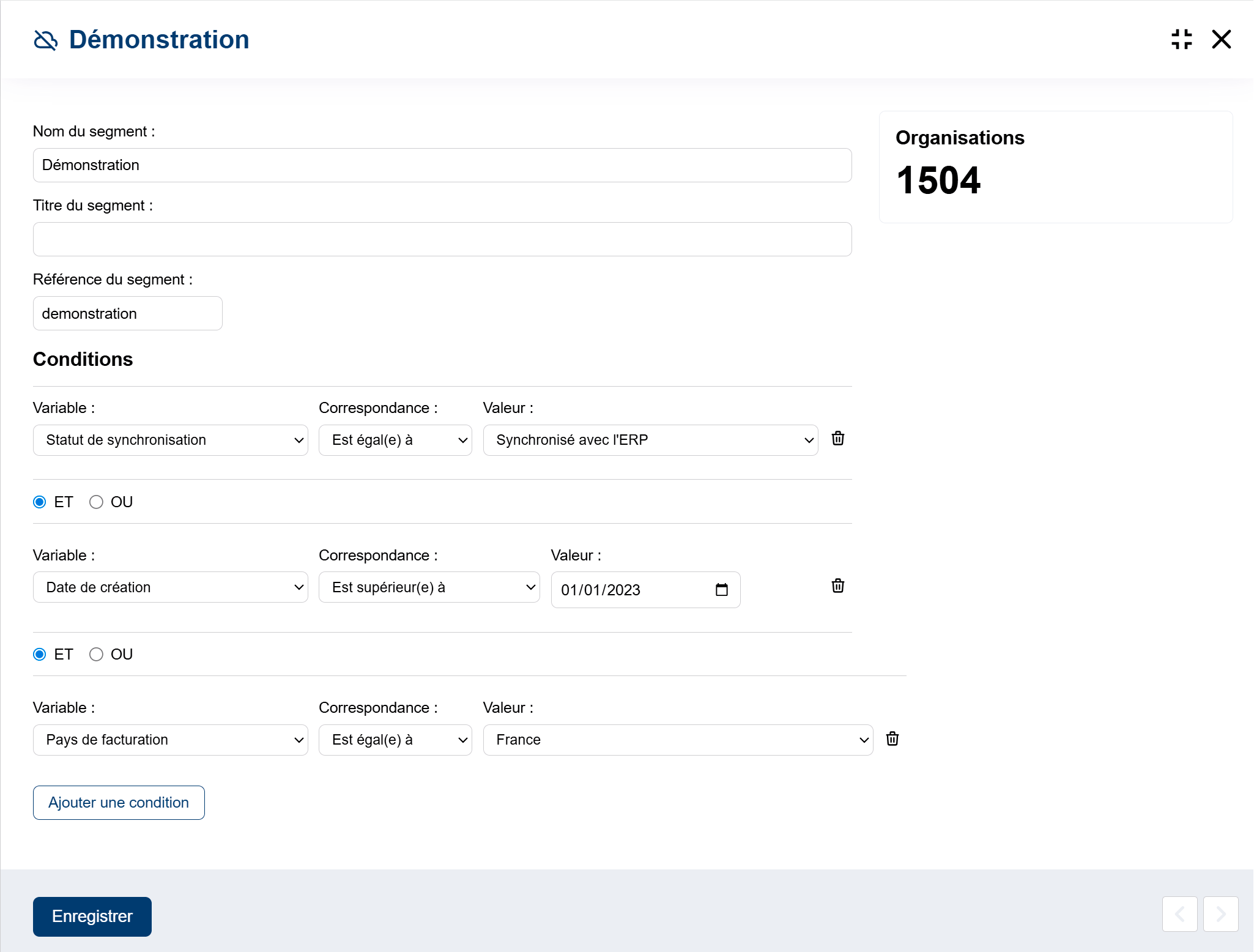Screen dimensions: 1254x952
Task: Expand the Est supérieur(e) à dropdown
Action: pos(429,587)
